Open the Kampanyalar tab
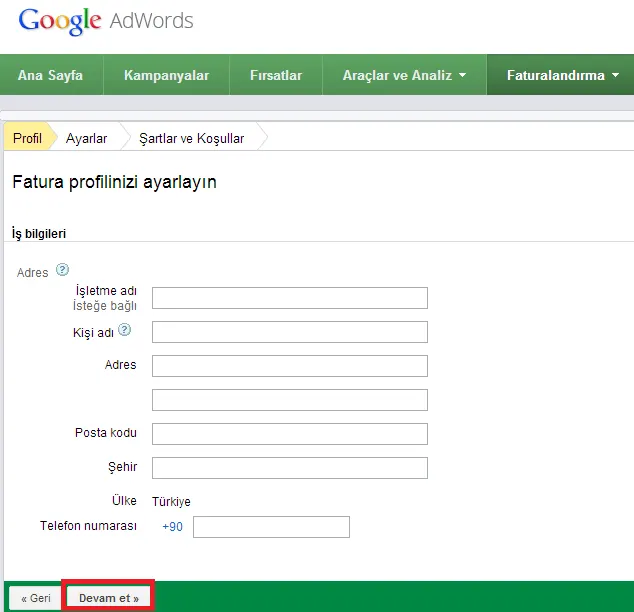Image resolution: width=634 pixels, height=612 pixels. click(167, 75)
